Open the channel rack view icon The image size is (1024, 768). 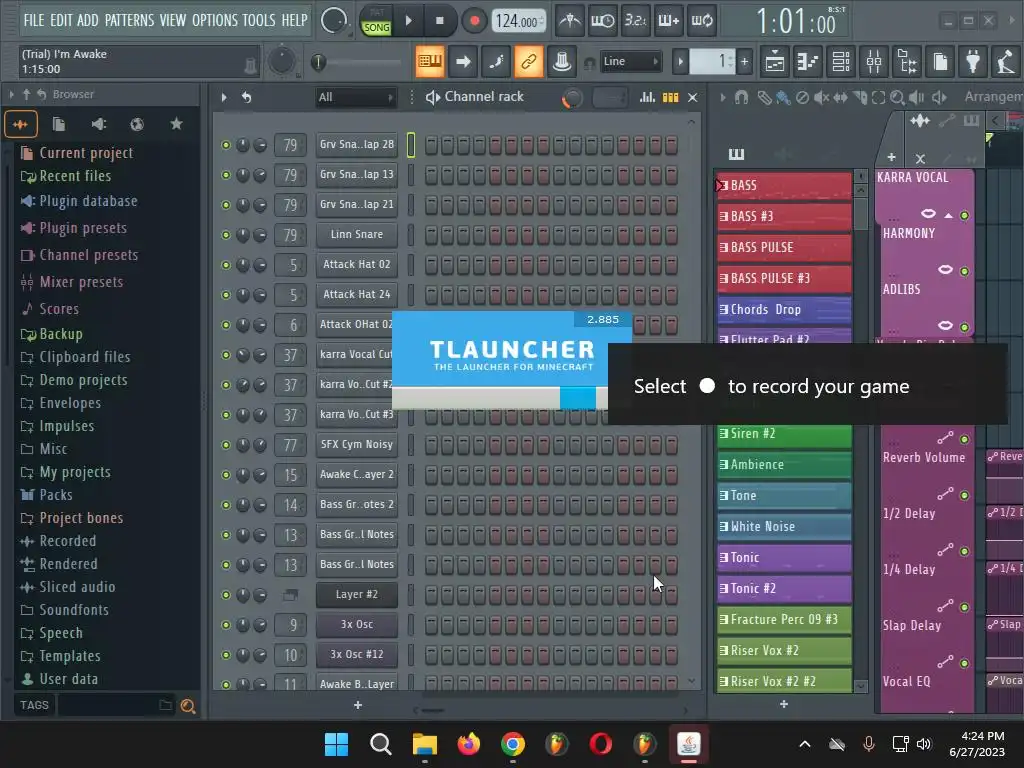[841, 62]
